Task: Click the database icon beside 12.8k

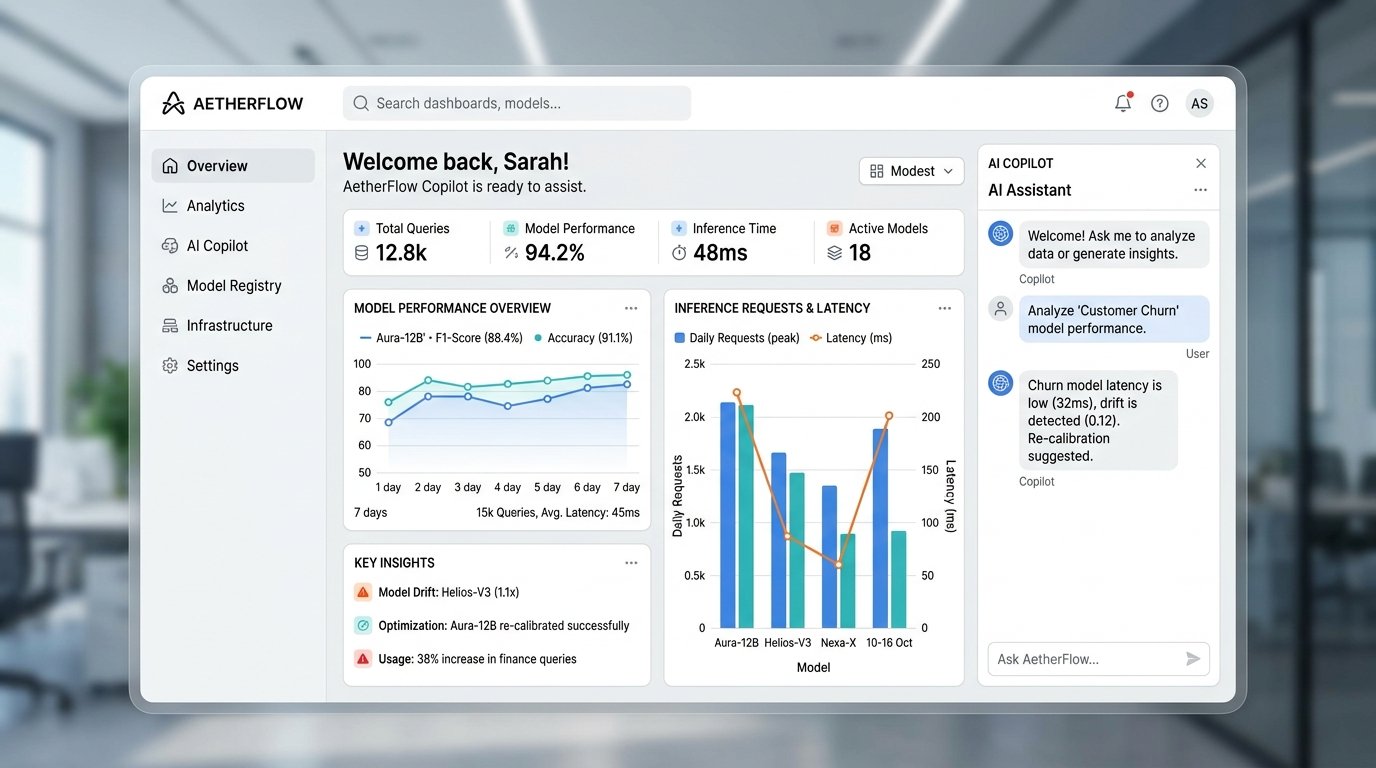Action: (362, 253)
